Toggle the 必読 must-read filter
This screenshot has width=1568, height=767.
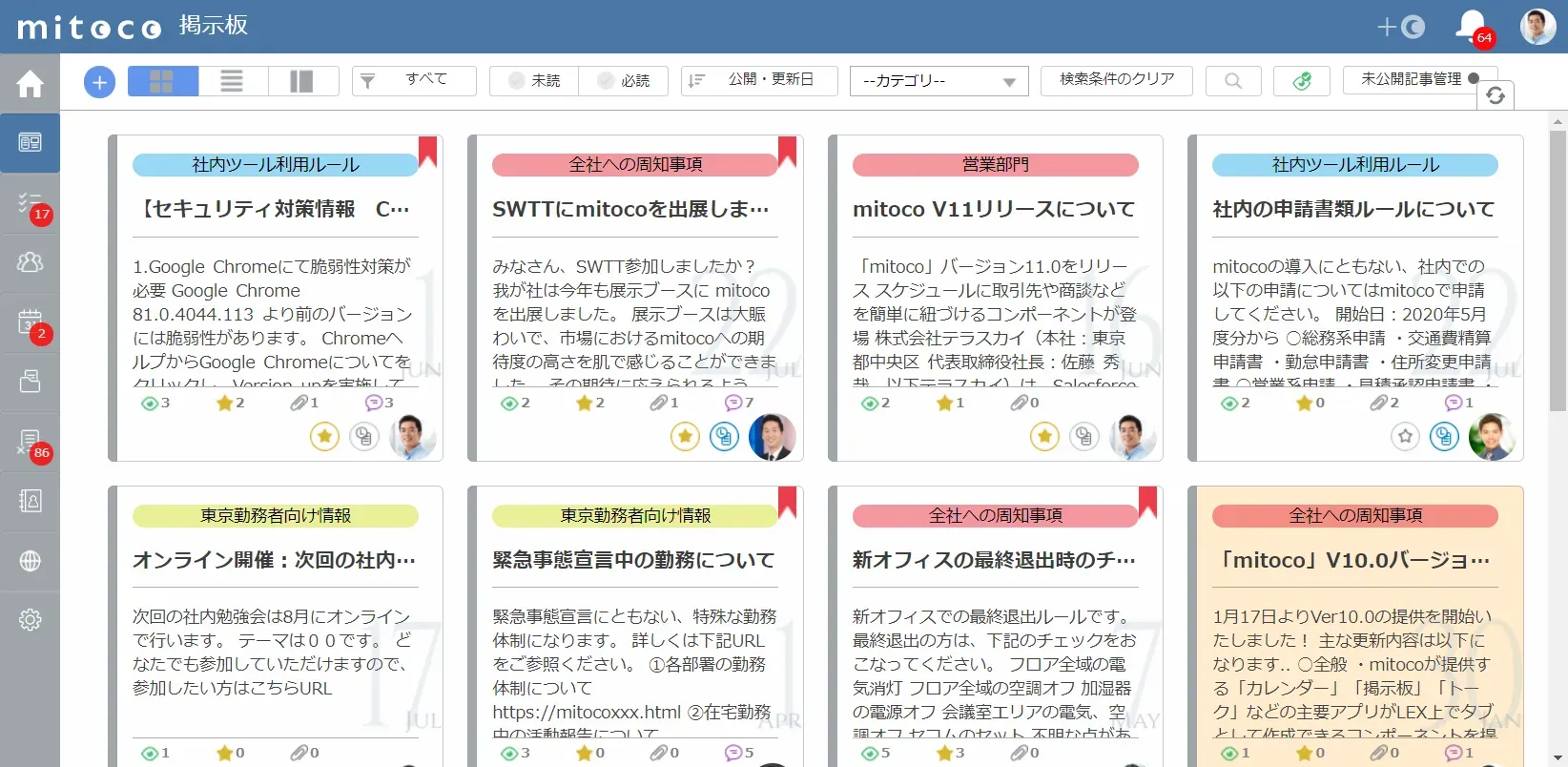pos(623,81)
